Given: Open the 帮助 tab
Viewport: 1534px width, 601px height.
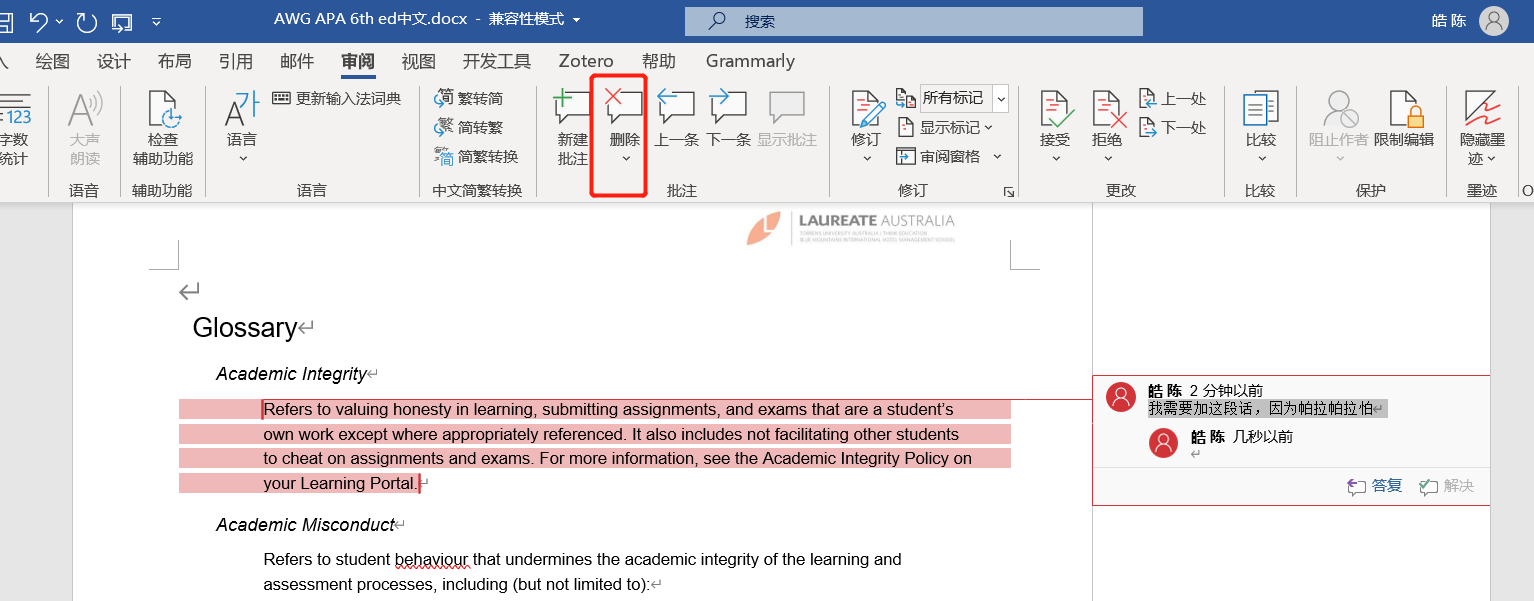Looking at the screenshot, I should pos(659,61).
